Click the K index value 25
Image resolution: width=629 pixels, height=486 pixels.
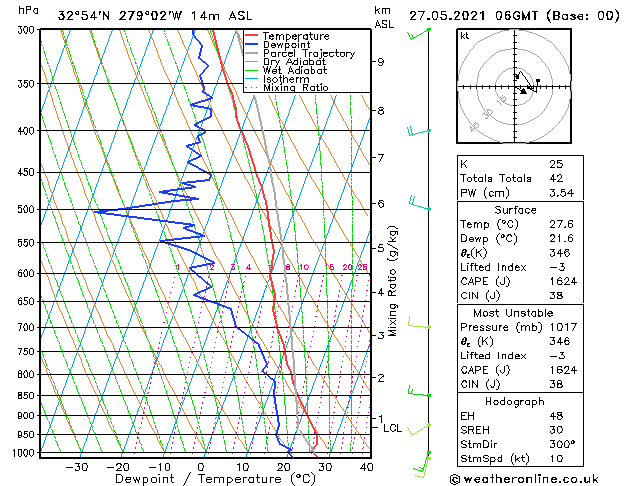(556, 164)
